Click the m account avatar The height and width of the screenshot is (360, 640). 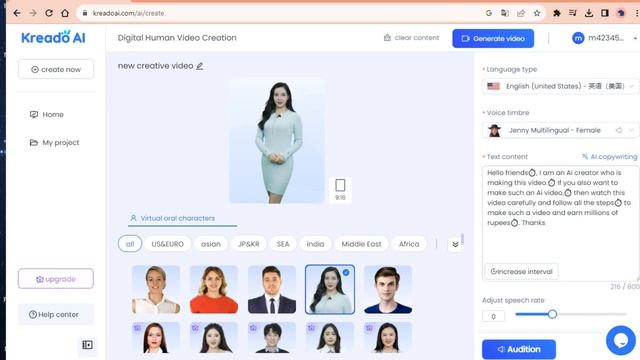pos(578,38)
